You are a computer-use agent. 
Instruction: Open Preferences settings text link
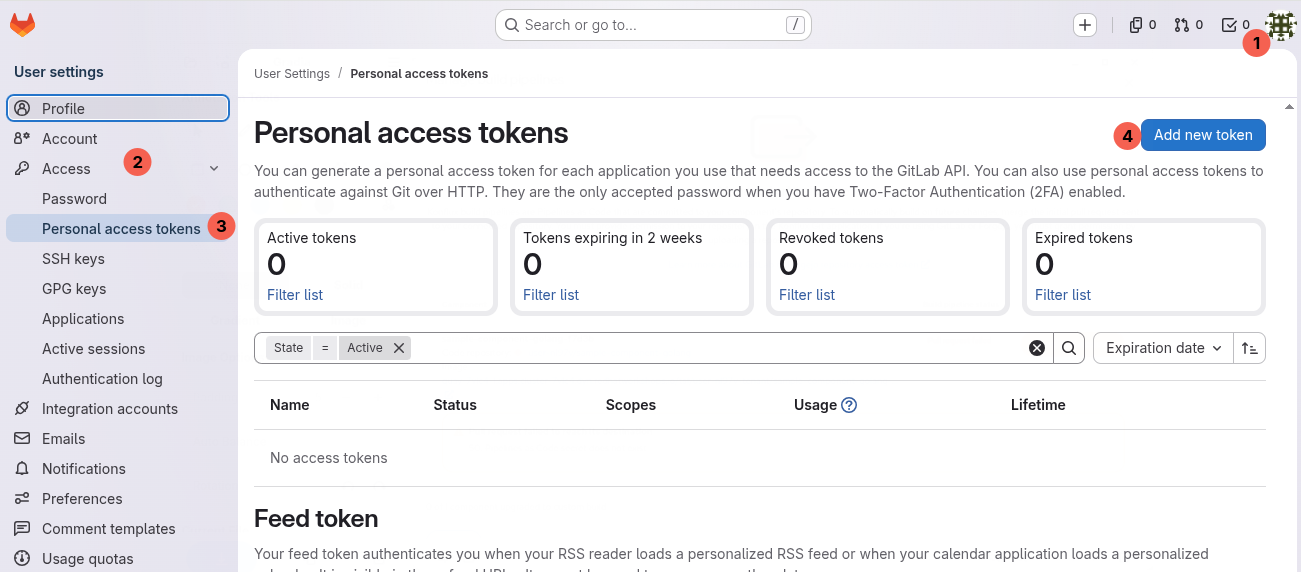(x=82, y=498)
